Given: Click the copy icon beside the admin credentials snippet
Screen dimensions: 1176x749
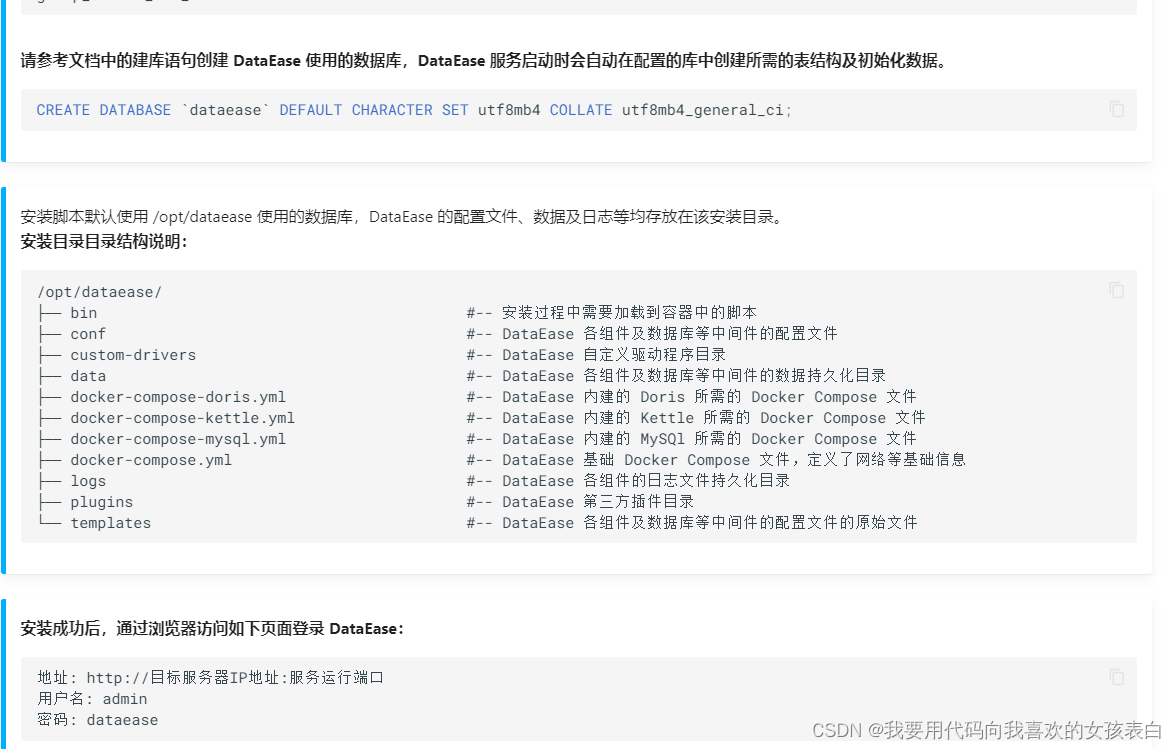Looking at the screenshot, I should pyautogui.click(x=1116, y=677).
